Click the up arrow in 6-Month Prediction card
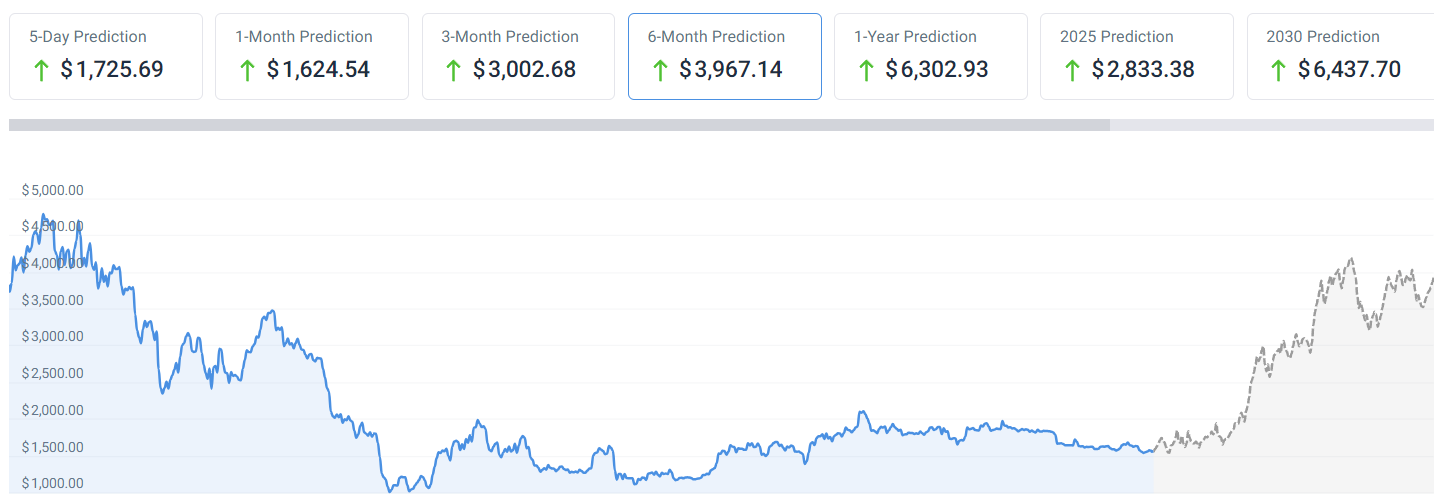1442x502 pixels. [659, 70]
